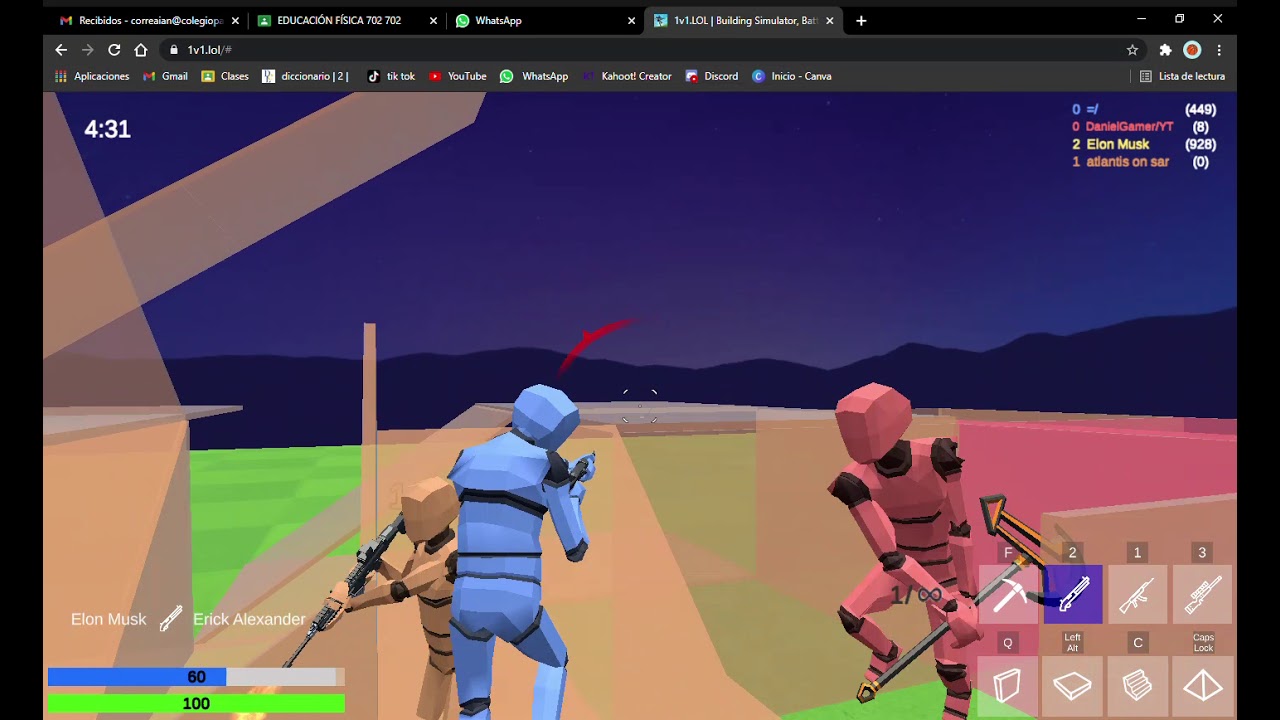Open the Lista de lectura panel
This screenshot has width=1280, height=720.
(x=1182, y=76)
